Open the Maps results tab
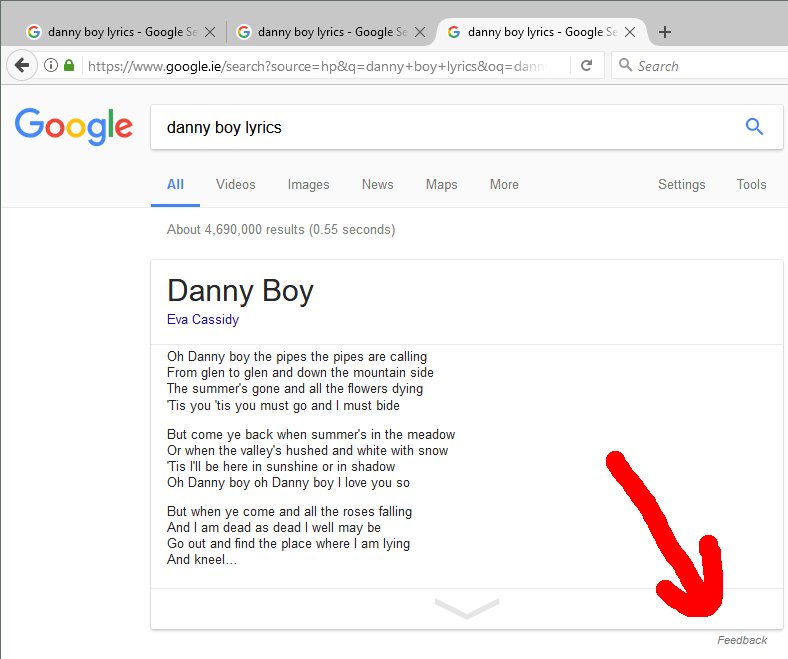The image size is (788, 659). (x=442, y=184)
